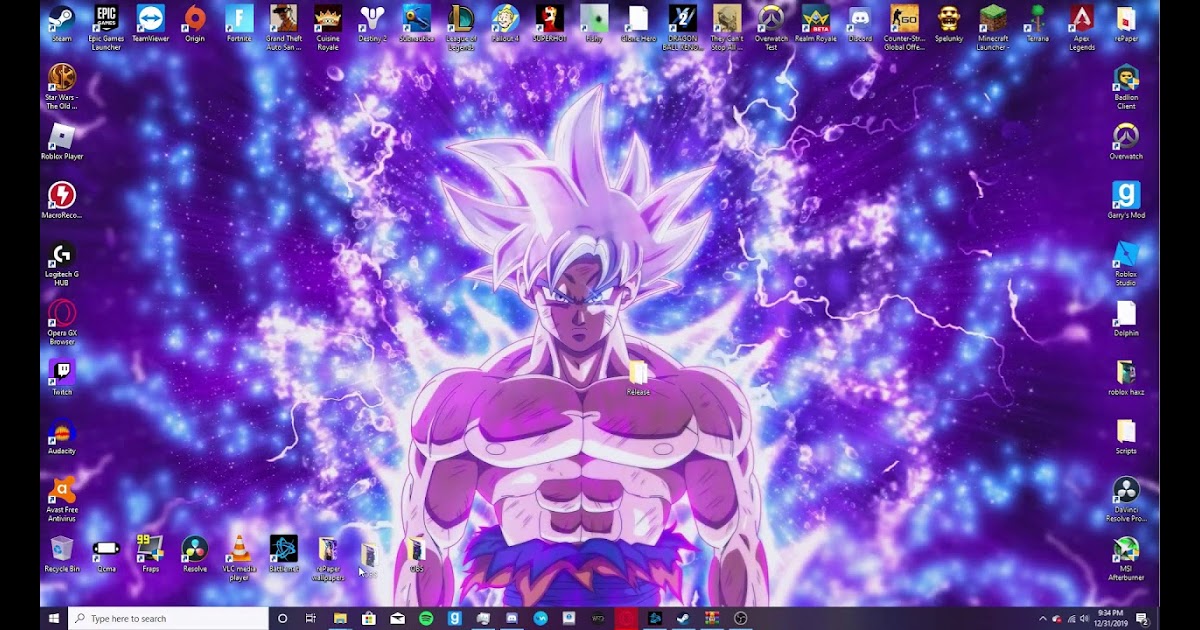Select Star Wars The Old Republic icon
This screenshot has width=1200, height=630.
click(x=62, y=86)
